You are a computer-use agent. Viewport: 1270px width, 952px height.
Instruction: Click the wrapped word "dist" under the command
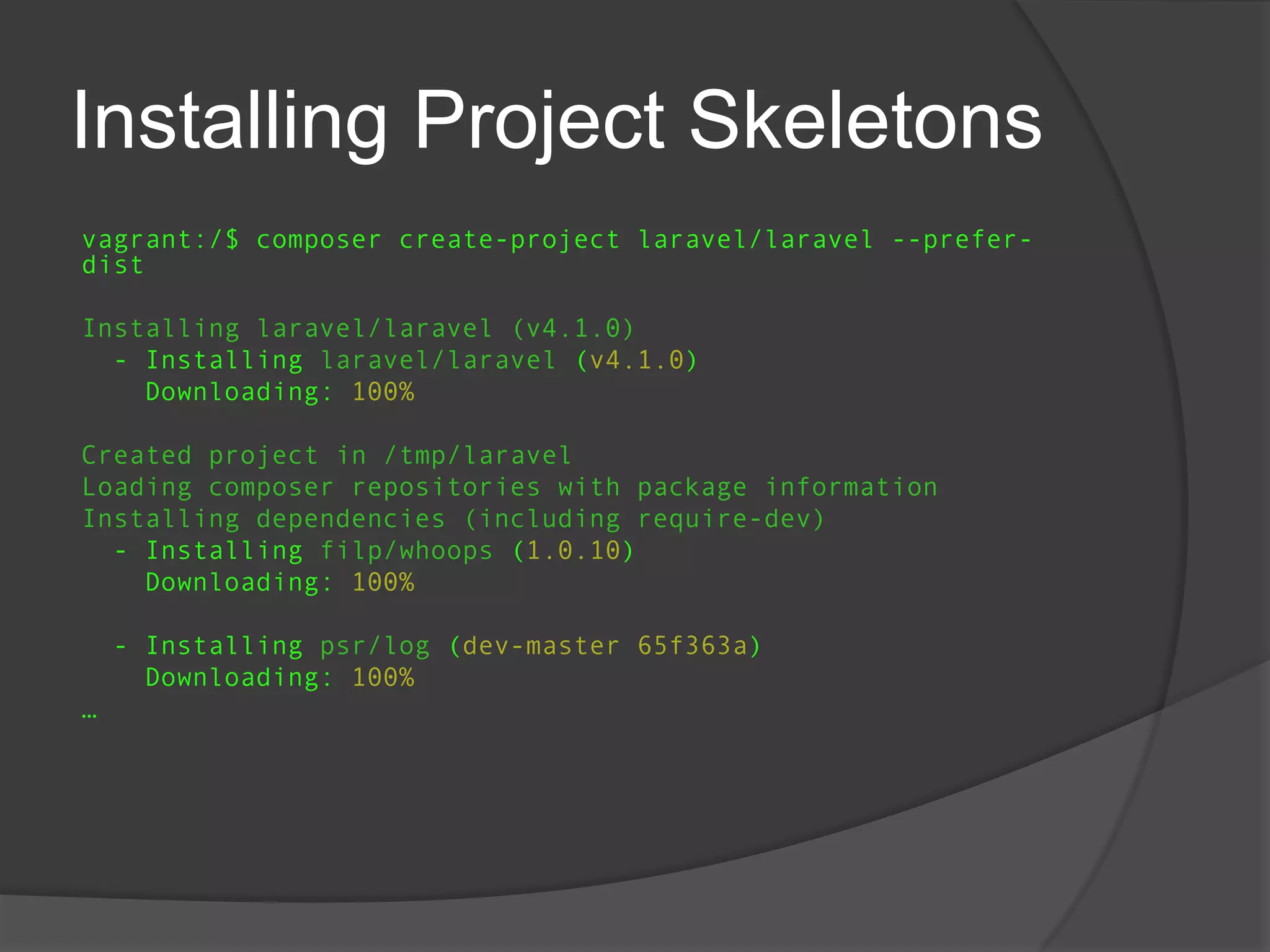click(x=113, y=265)
